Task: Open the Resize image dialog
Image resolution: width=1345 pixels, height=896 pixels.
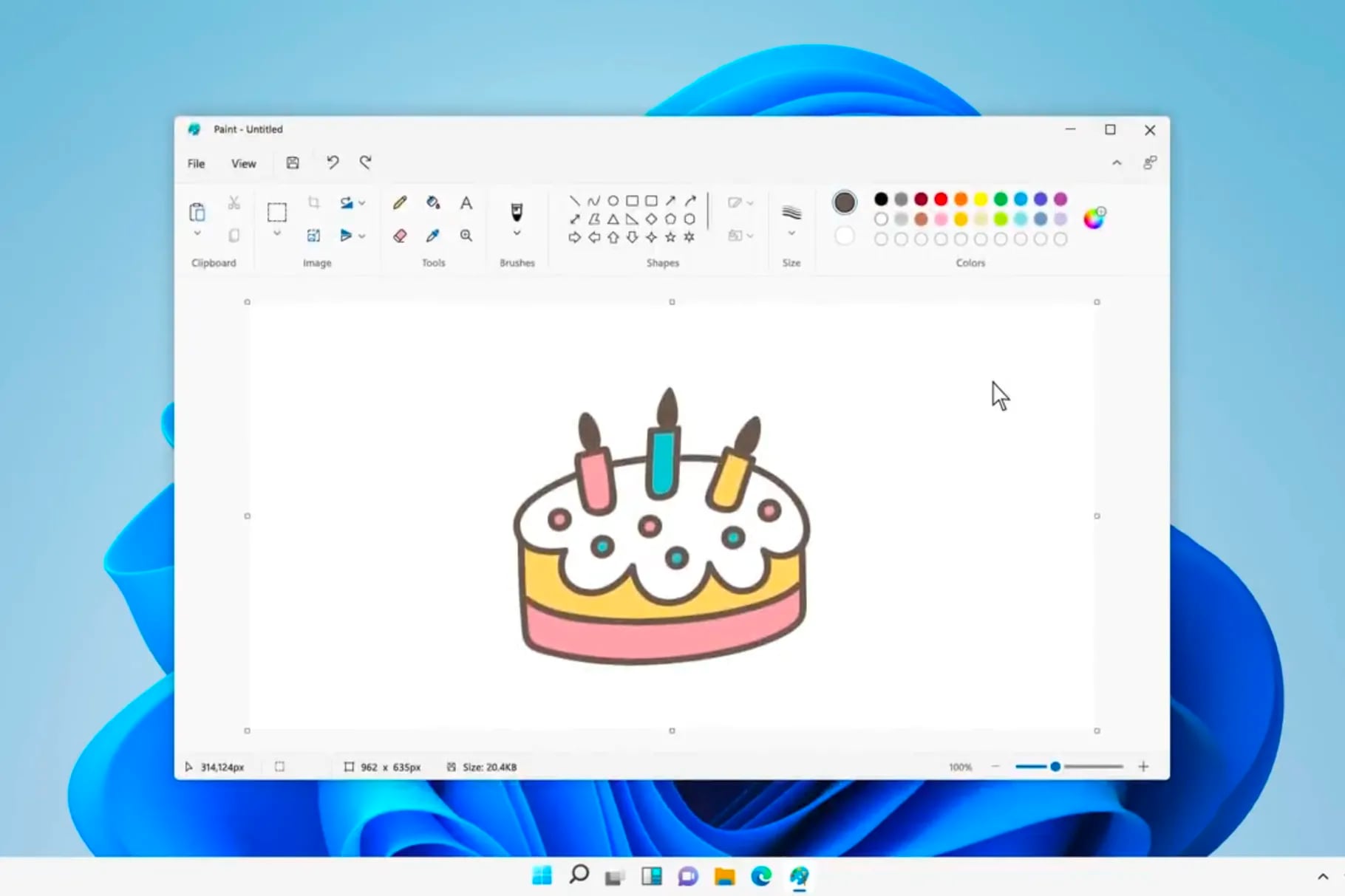Action: coord(314,235)
